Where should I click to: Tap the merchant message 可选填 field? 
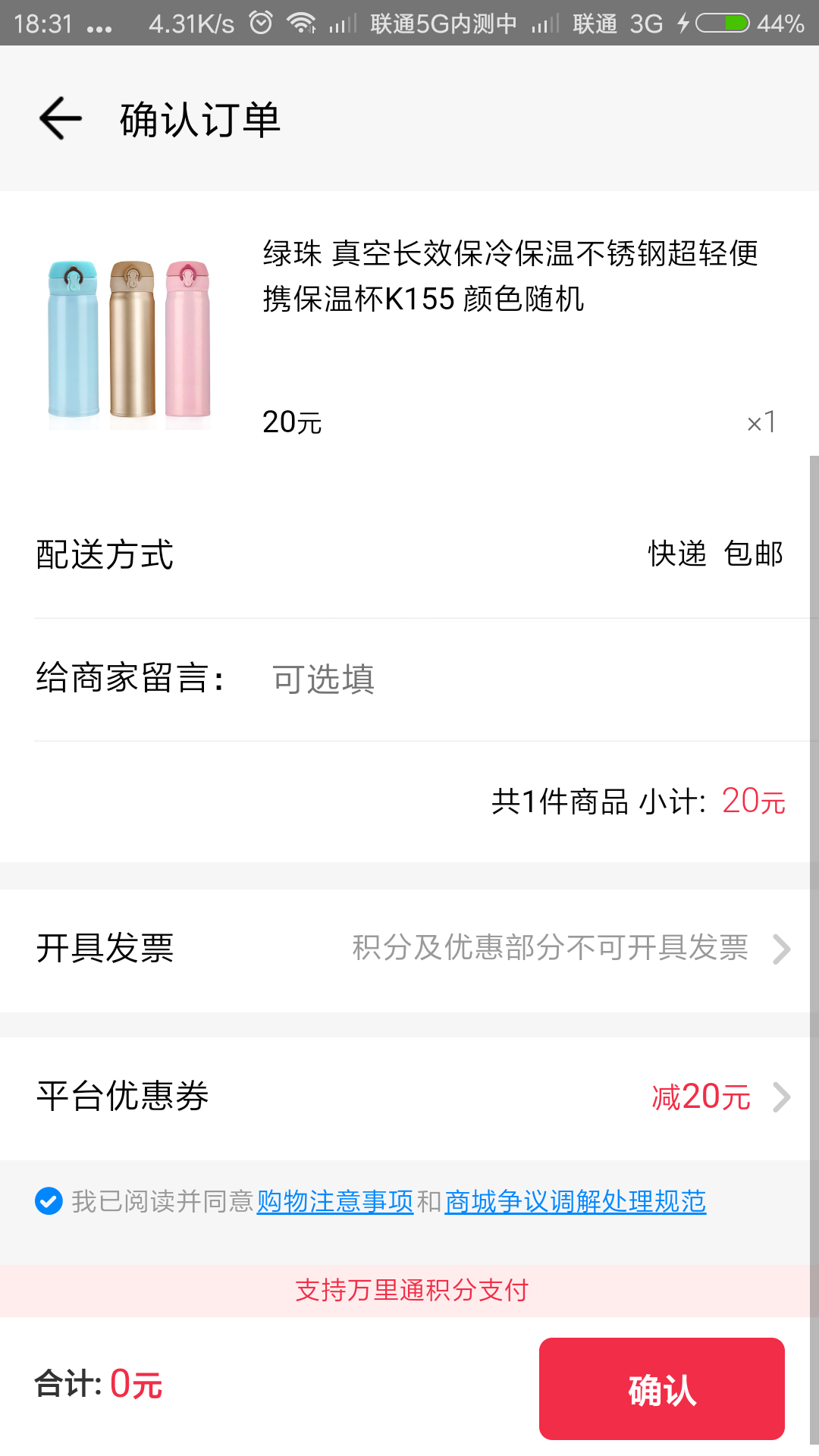[324, 679]
